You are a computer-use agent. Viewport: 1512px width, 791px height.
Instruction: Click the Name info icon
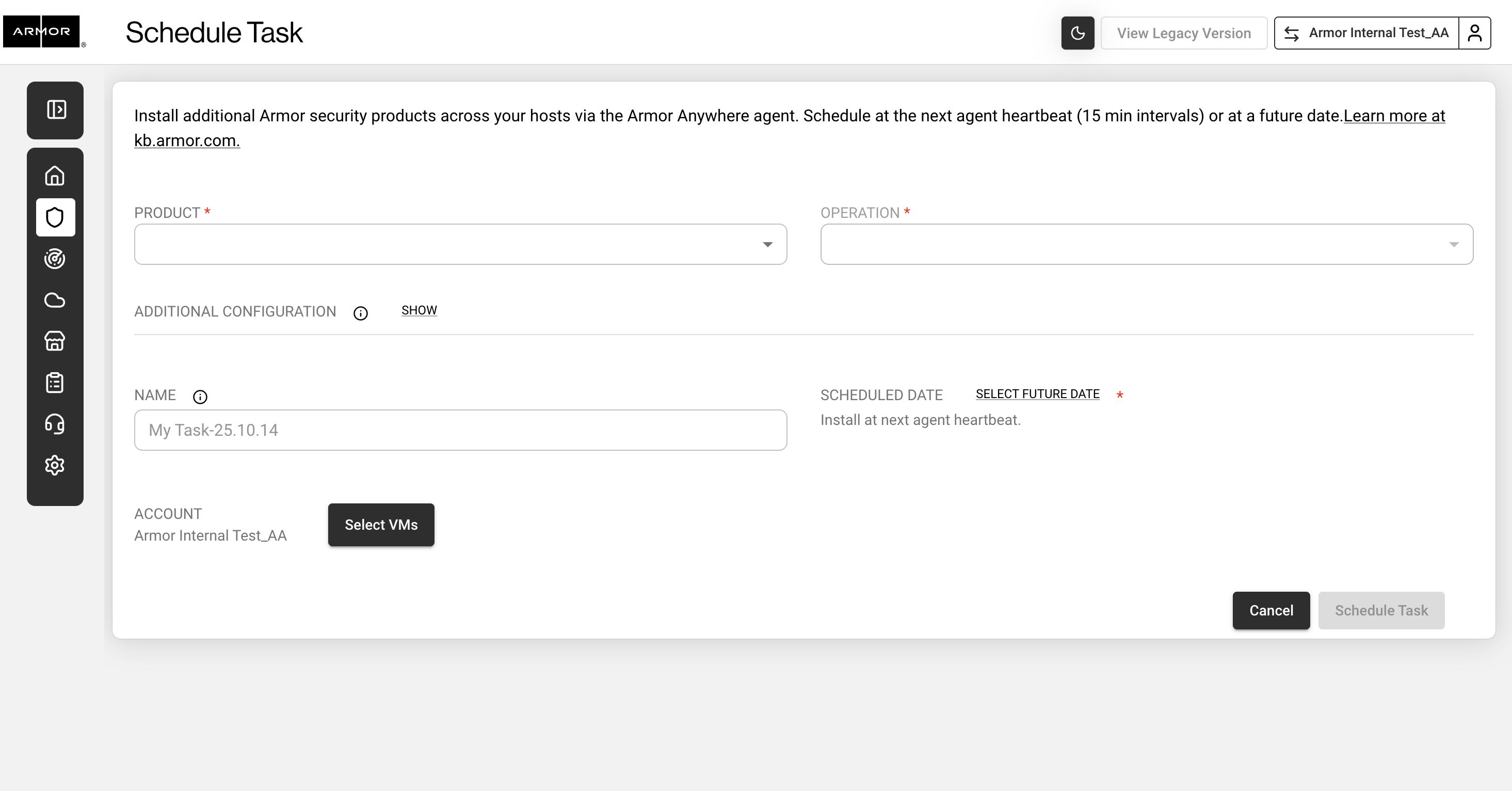pyautogui.click(x=200, y=397)
